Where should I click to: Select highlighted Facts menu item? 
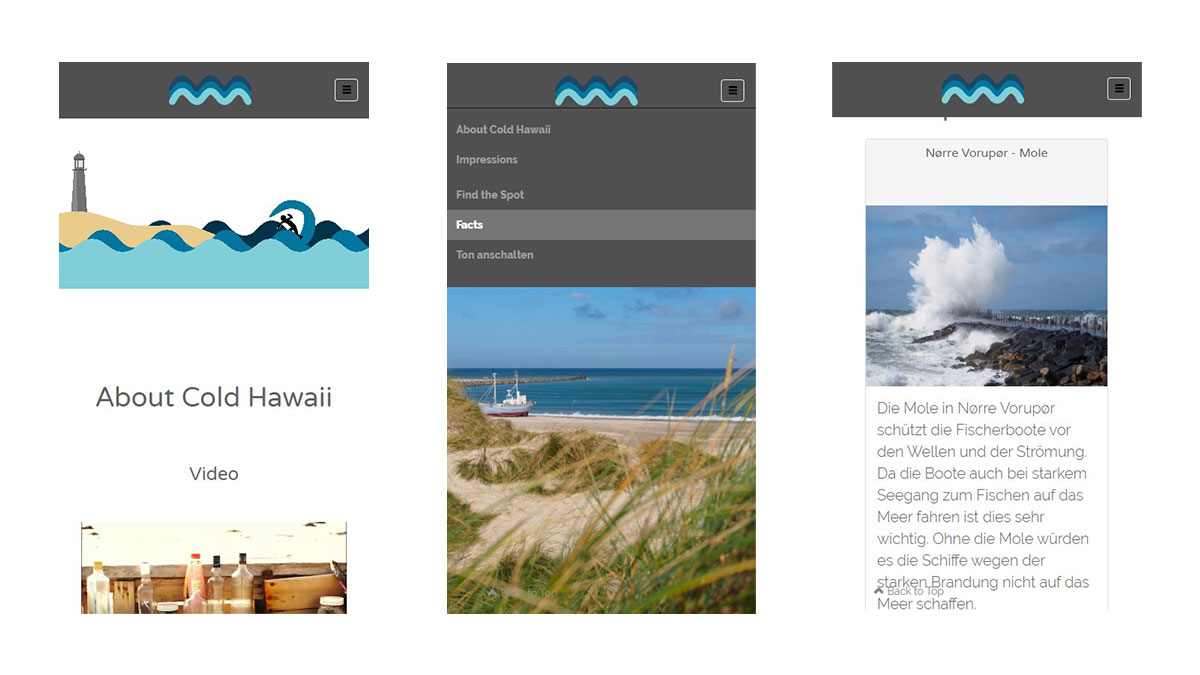(601, 225)
